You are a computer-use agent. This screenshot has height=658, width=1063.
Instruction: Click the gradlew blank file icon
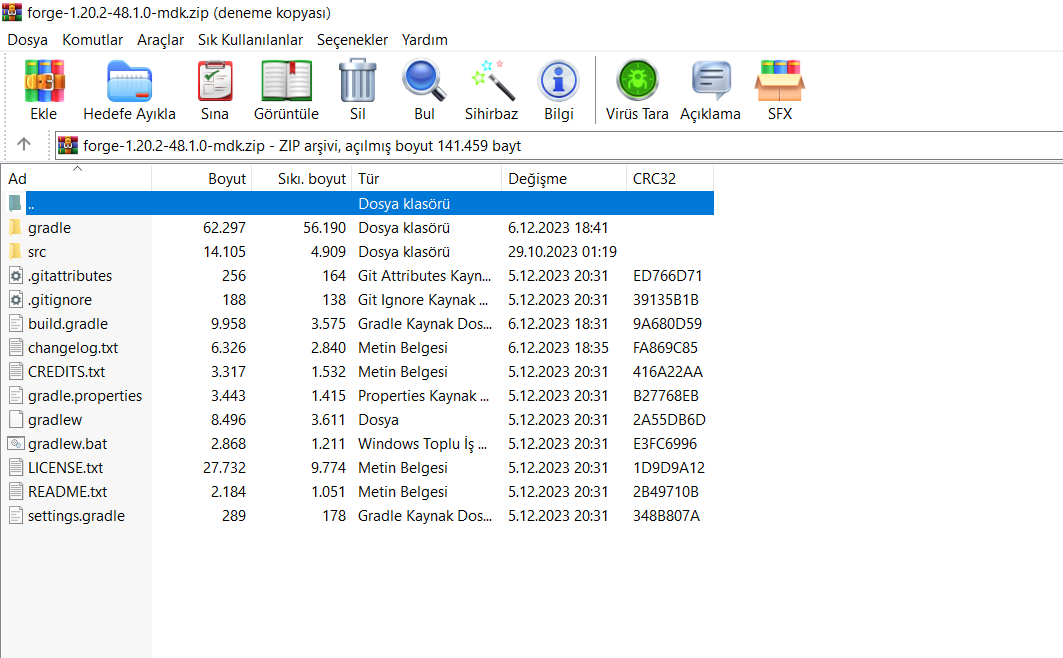tap(16, 419)
